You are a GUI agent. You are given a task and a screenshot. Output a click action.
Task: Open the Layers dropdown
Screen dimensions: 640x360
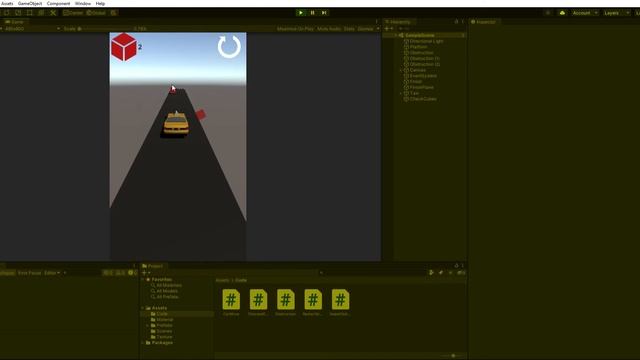coord(616,13)
